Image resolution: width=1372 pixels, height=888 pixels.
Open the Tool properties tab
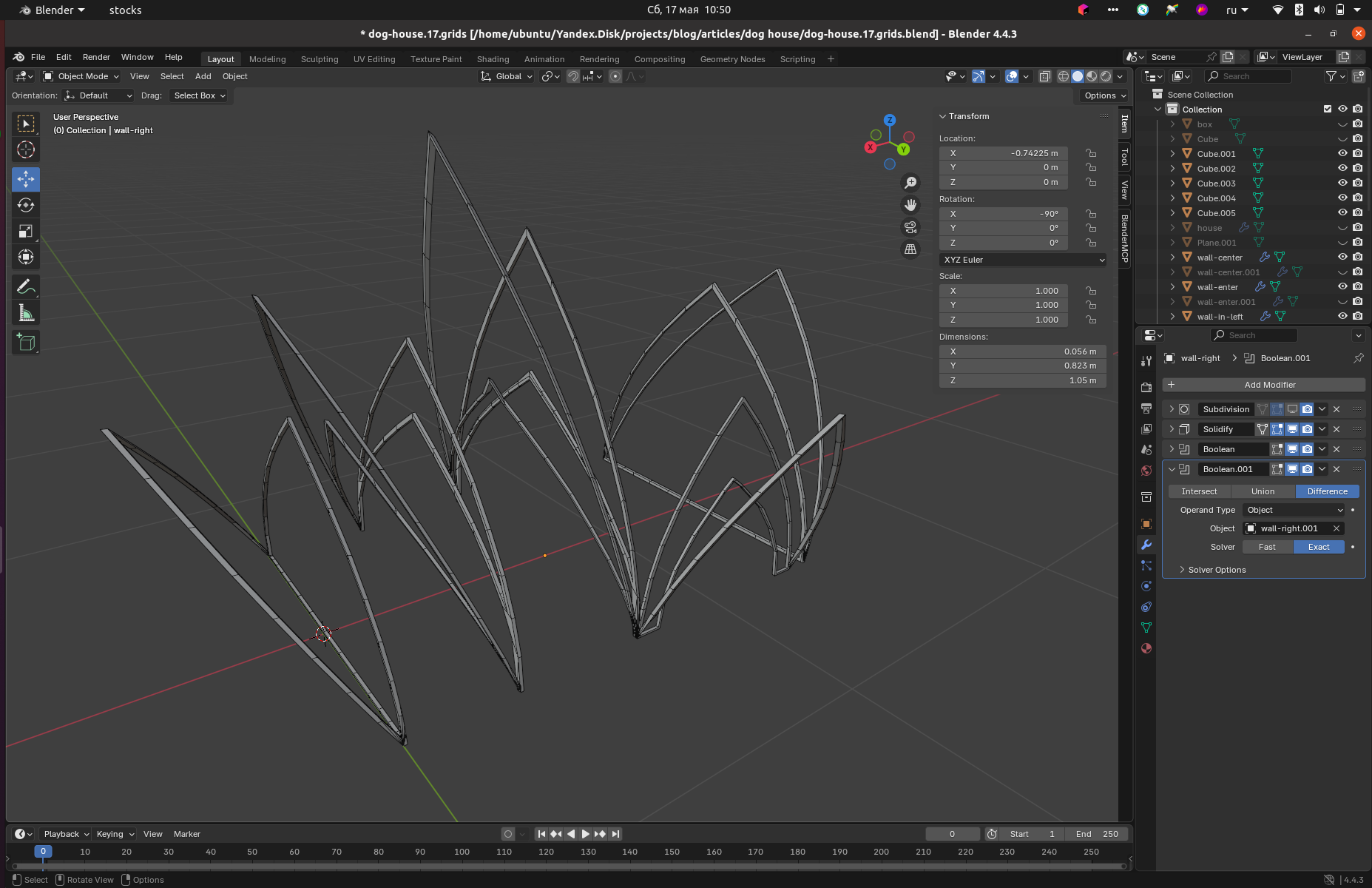point(1146,361)
